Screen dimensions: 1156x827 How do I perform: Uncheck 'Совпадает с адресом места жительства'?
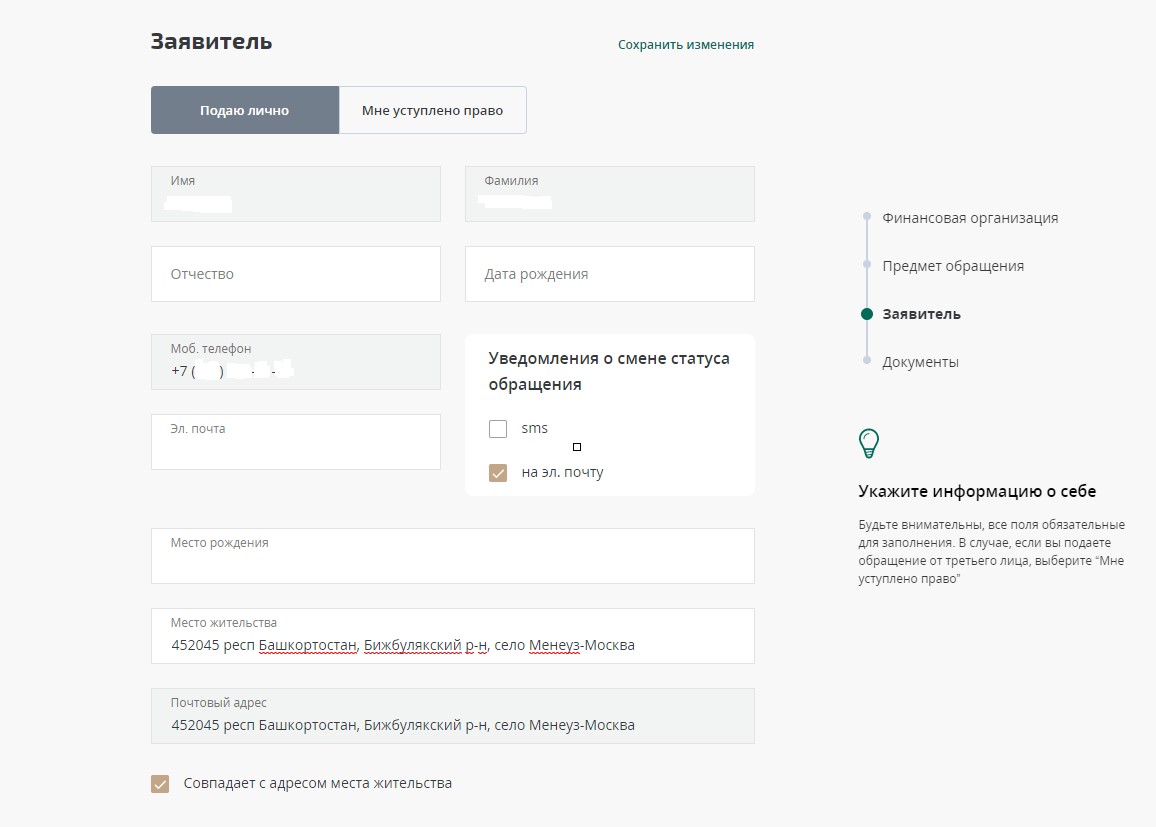point(160,784)
